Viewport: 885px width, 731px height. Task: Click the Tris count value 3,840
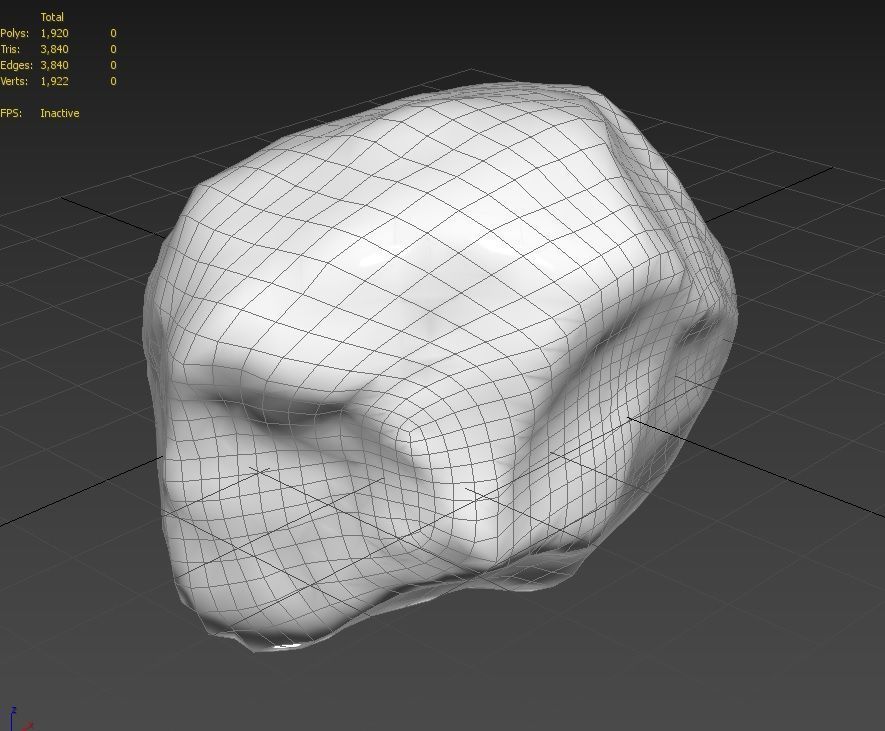point(54,49)
